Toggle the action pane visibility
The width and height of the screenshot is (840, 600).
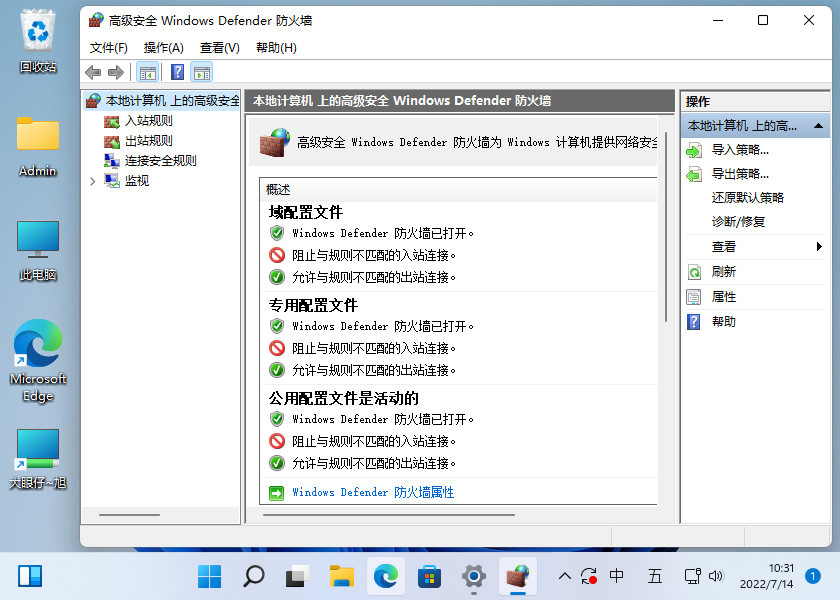[x=202, y=71]
